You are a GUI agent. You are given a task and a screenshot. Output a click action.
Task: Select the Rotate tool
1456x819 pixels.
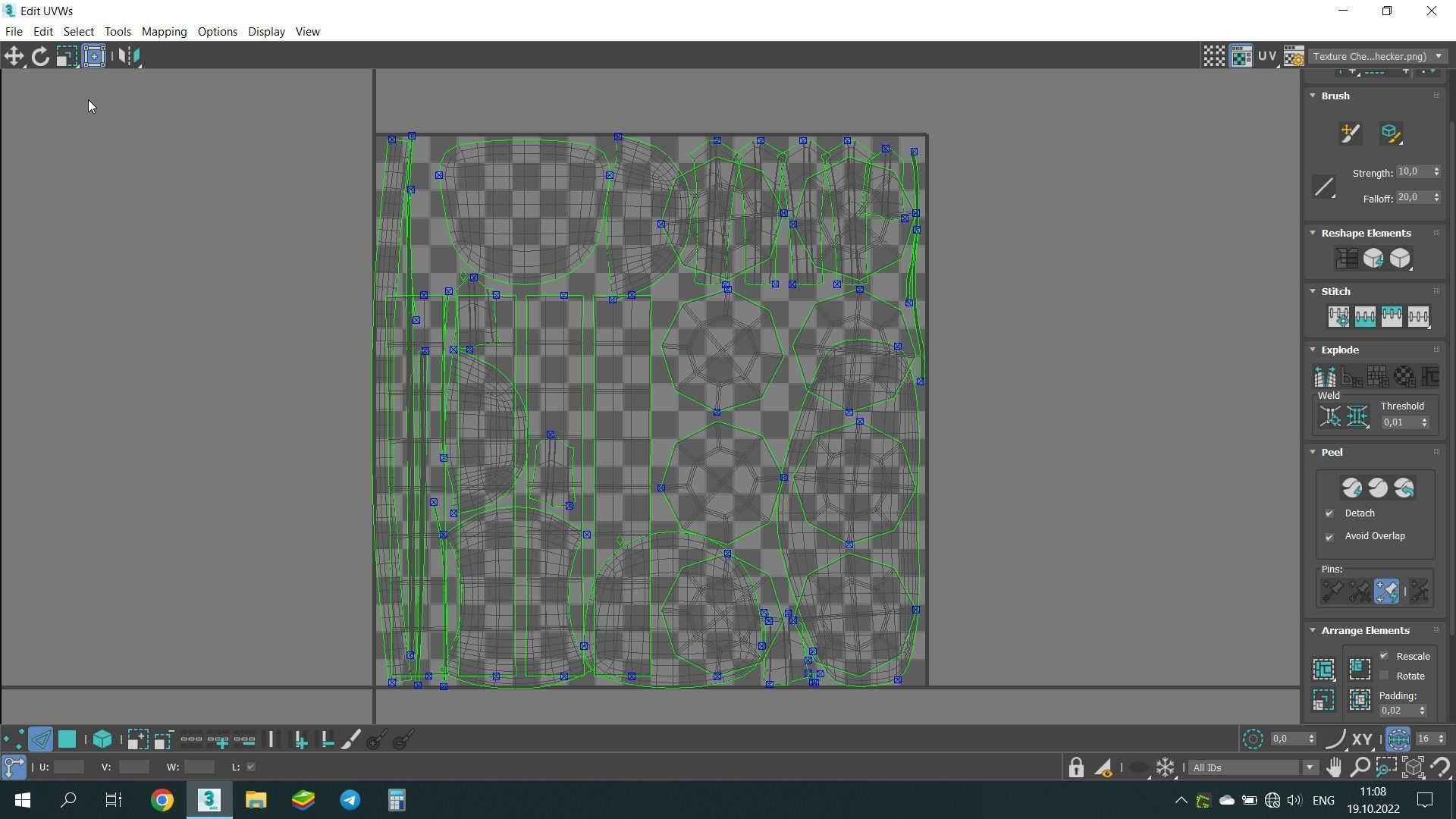(40, 56)
